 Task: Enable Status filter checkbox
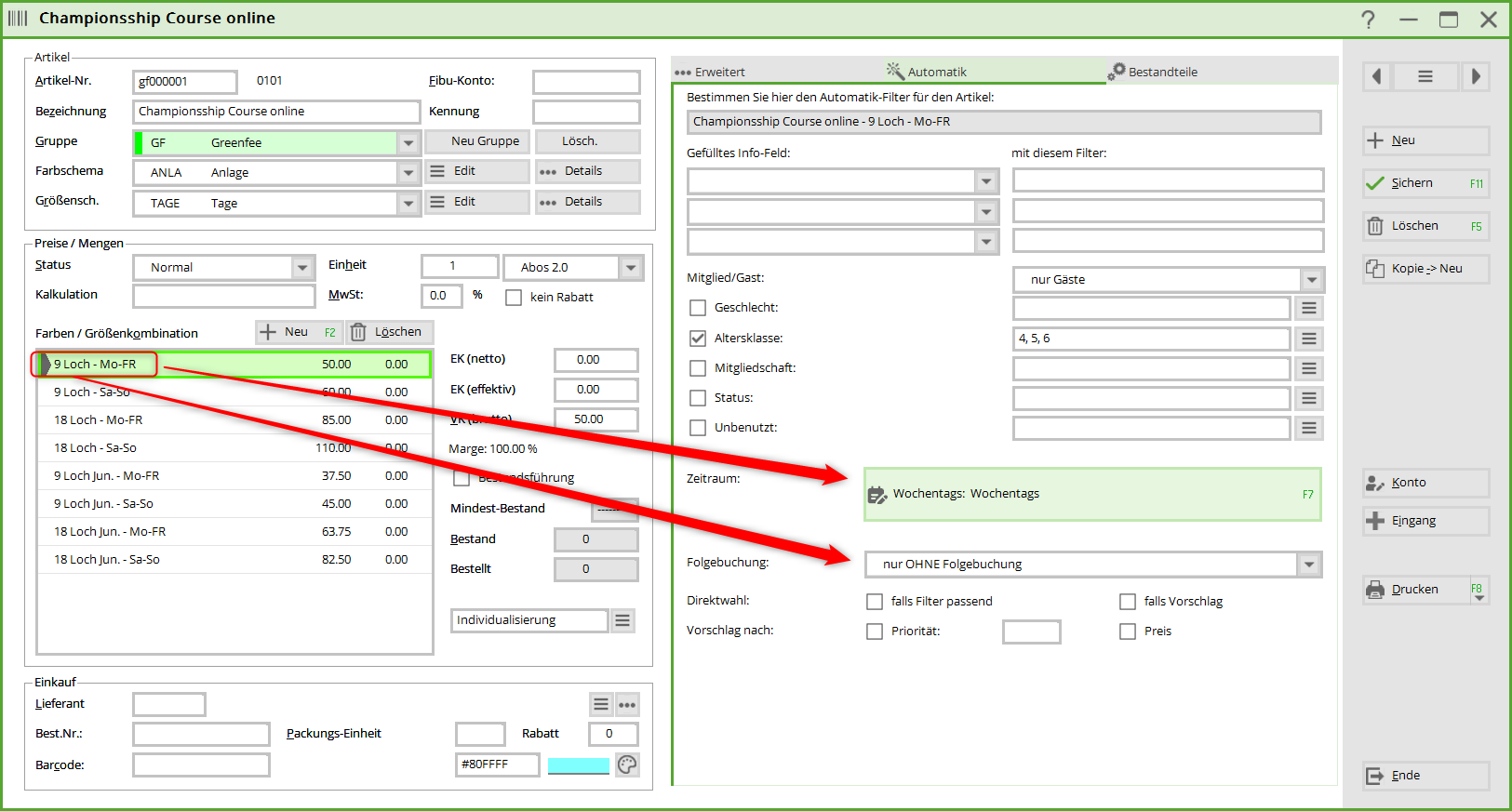[698, 398]
